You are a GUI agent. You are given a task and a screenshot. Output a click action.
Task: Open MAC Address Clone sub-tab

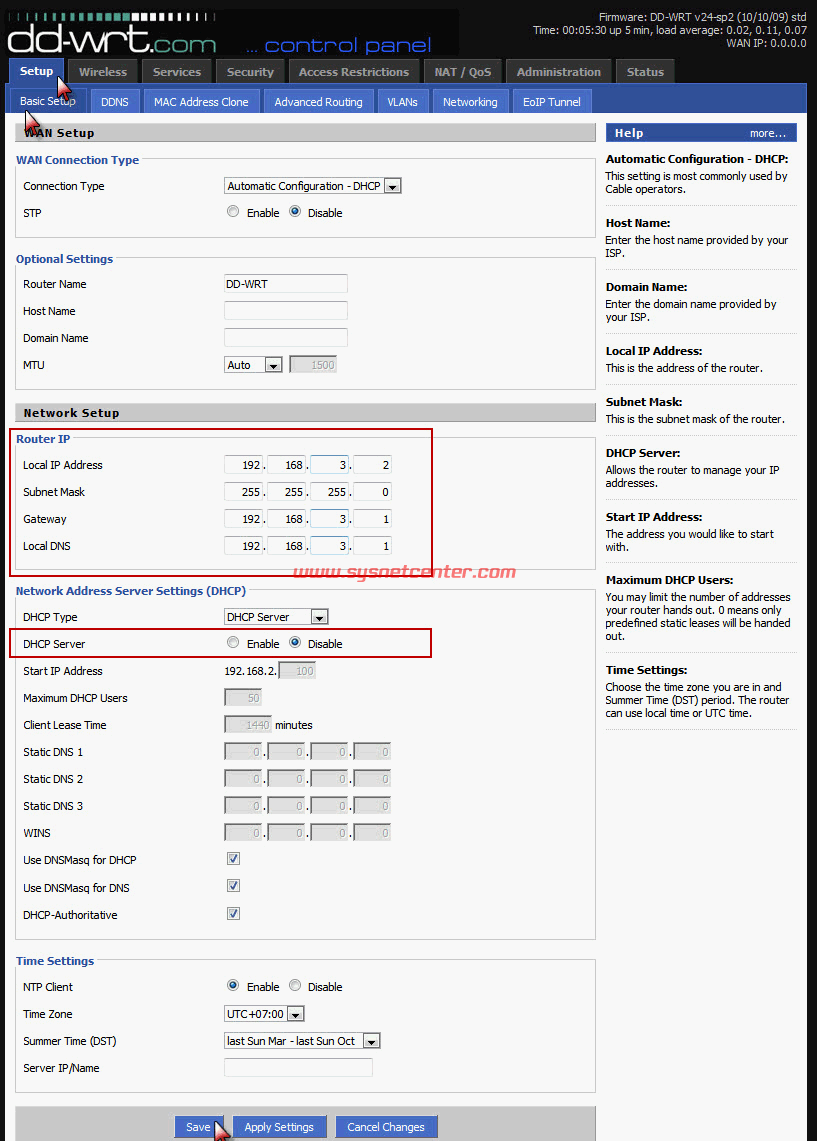point(202,102)
